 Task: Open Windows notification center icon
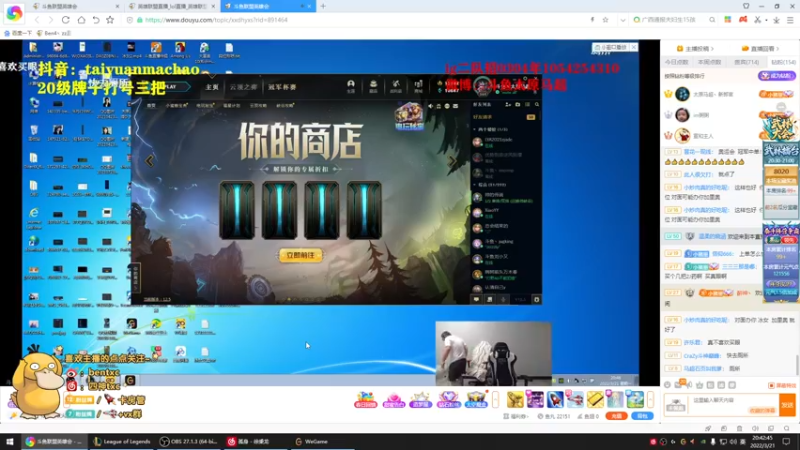tap(786, 441)
